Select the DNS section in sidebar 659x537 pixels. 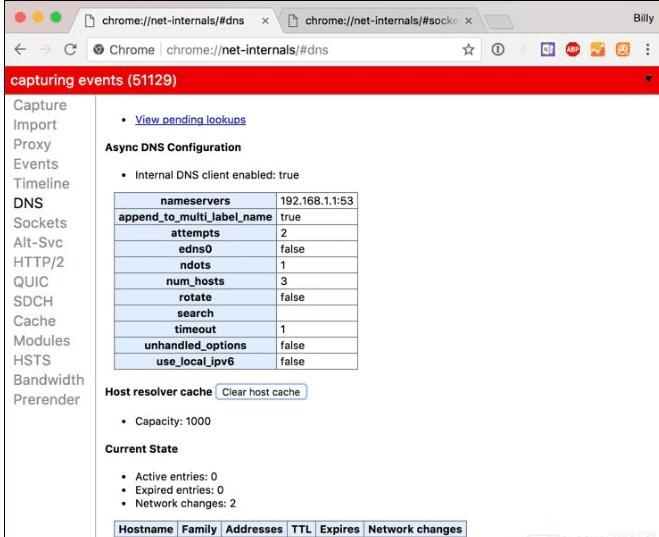[28, 203]
